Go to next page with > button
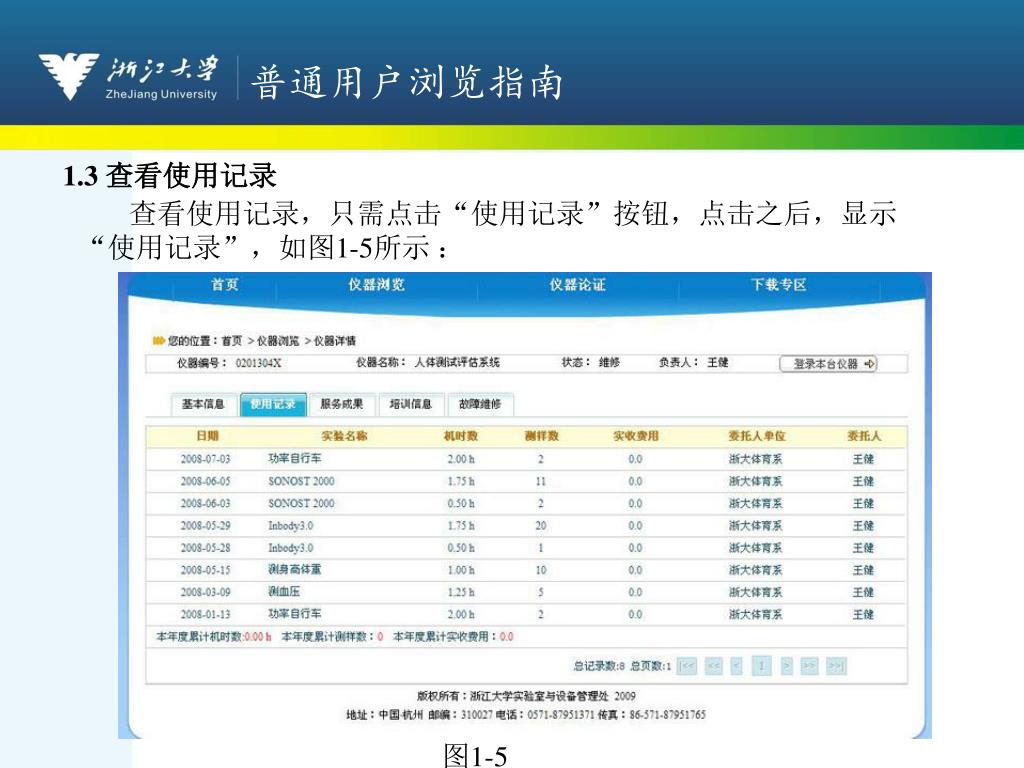Viewport: 1024px width, 768px height. tap(787, 666)
